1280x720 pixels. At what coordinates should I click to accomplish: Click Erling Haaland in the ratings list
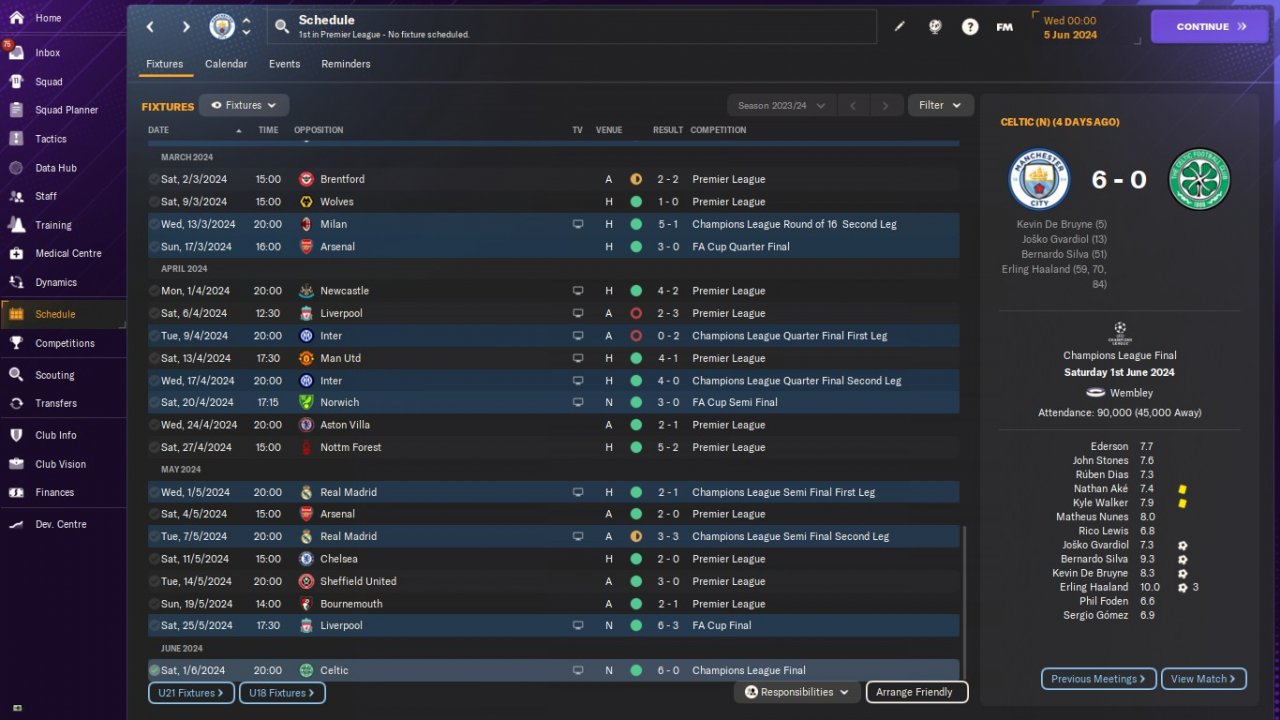[1095, 587]
